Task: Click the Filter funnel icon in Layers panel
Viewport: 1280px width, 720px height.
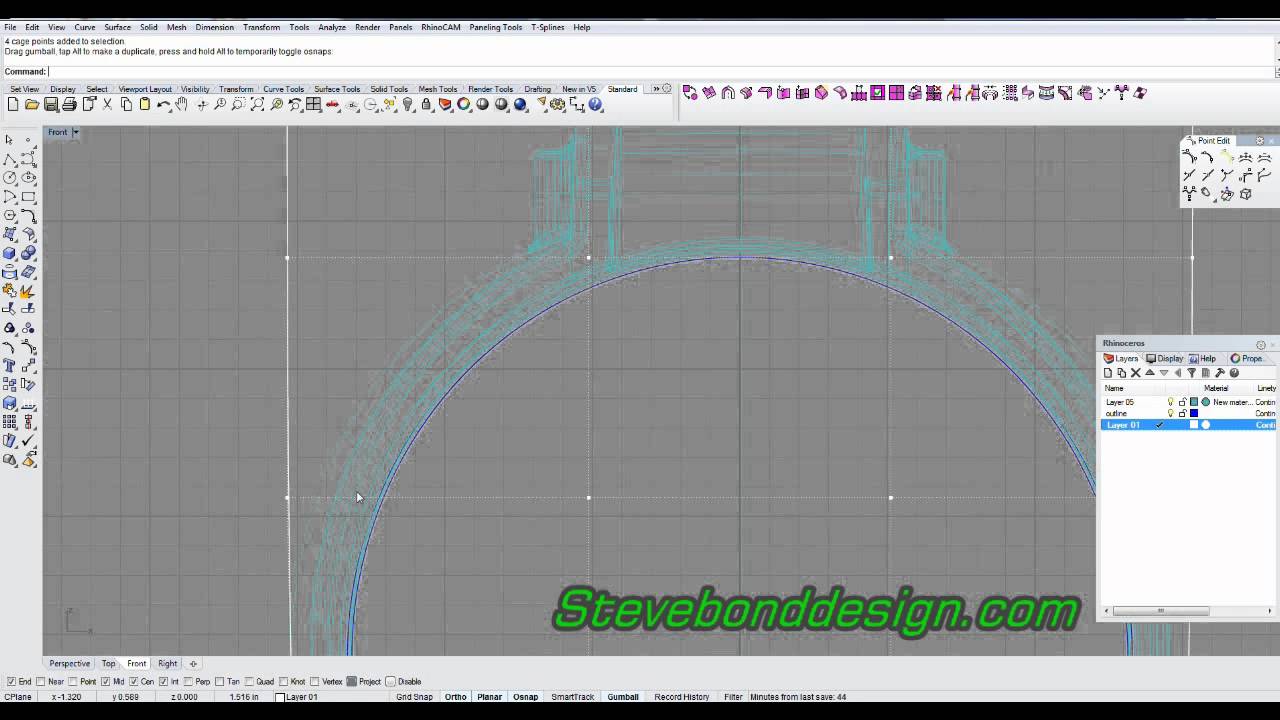Action: 1191,373
